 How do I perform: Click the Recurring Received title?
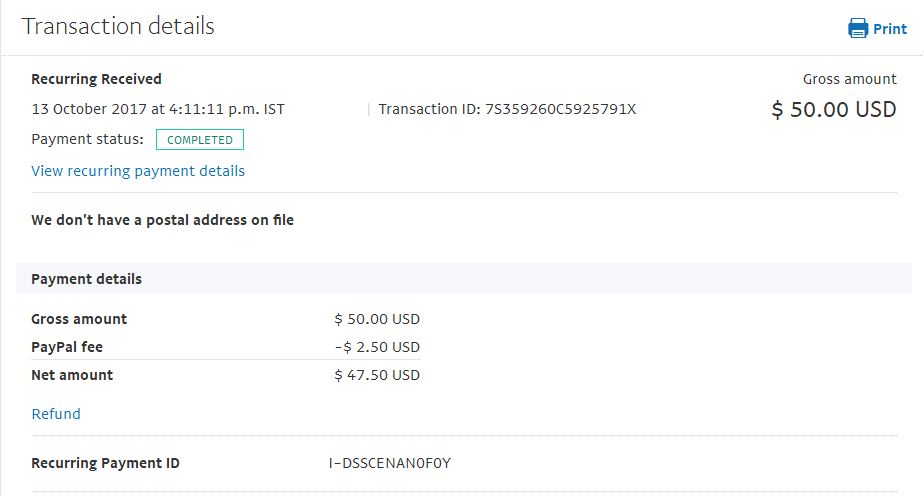click(96, 79)
